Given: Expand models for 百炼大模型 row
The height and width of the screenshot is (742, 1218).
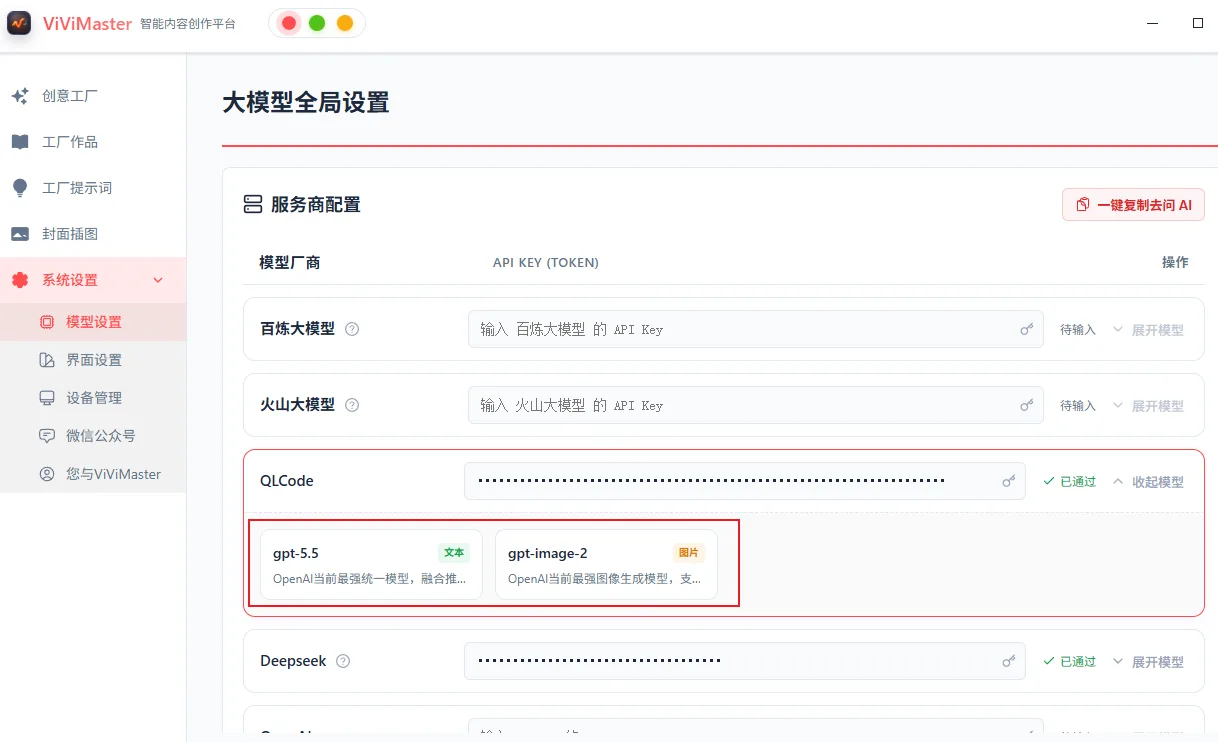Looking at the screenshot, I should pos(1148,330).
